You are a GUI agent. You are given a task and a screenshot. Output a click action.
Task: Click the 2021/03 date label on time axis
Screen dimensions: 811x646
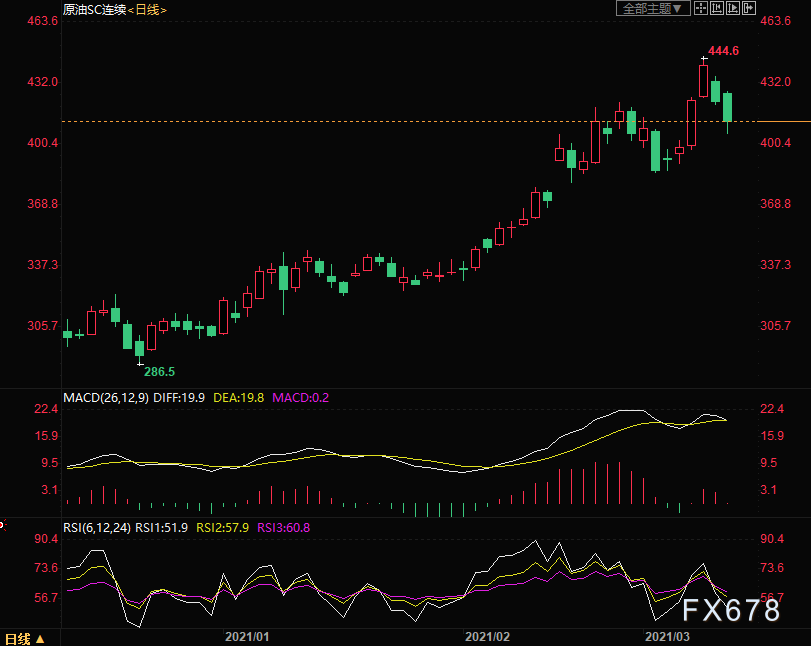tap(666, 636)
